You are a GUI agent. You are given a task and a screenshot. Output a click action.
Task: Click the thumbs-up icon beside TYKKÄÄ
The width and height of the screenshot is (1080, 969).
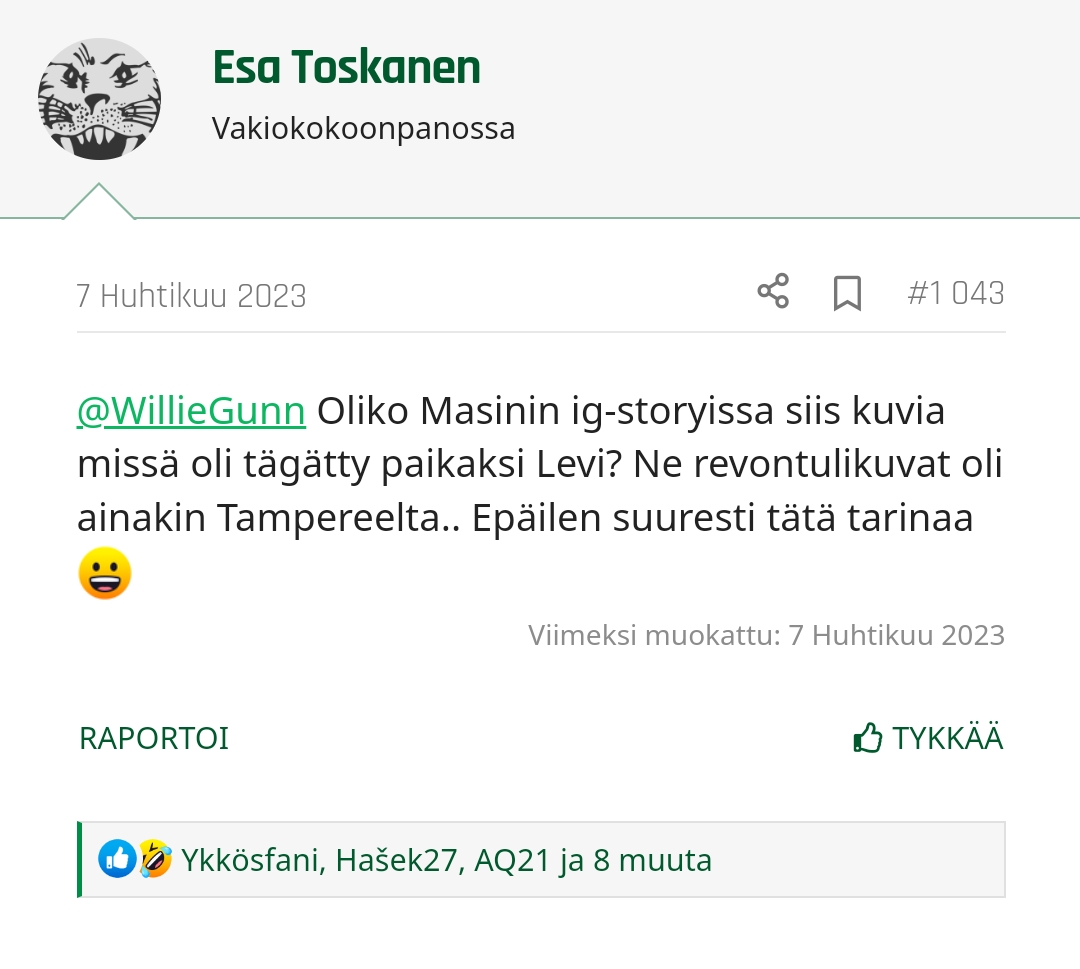point(867,738)
